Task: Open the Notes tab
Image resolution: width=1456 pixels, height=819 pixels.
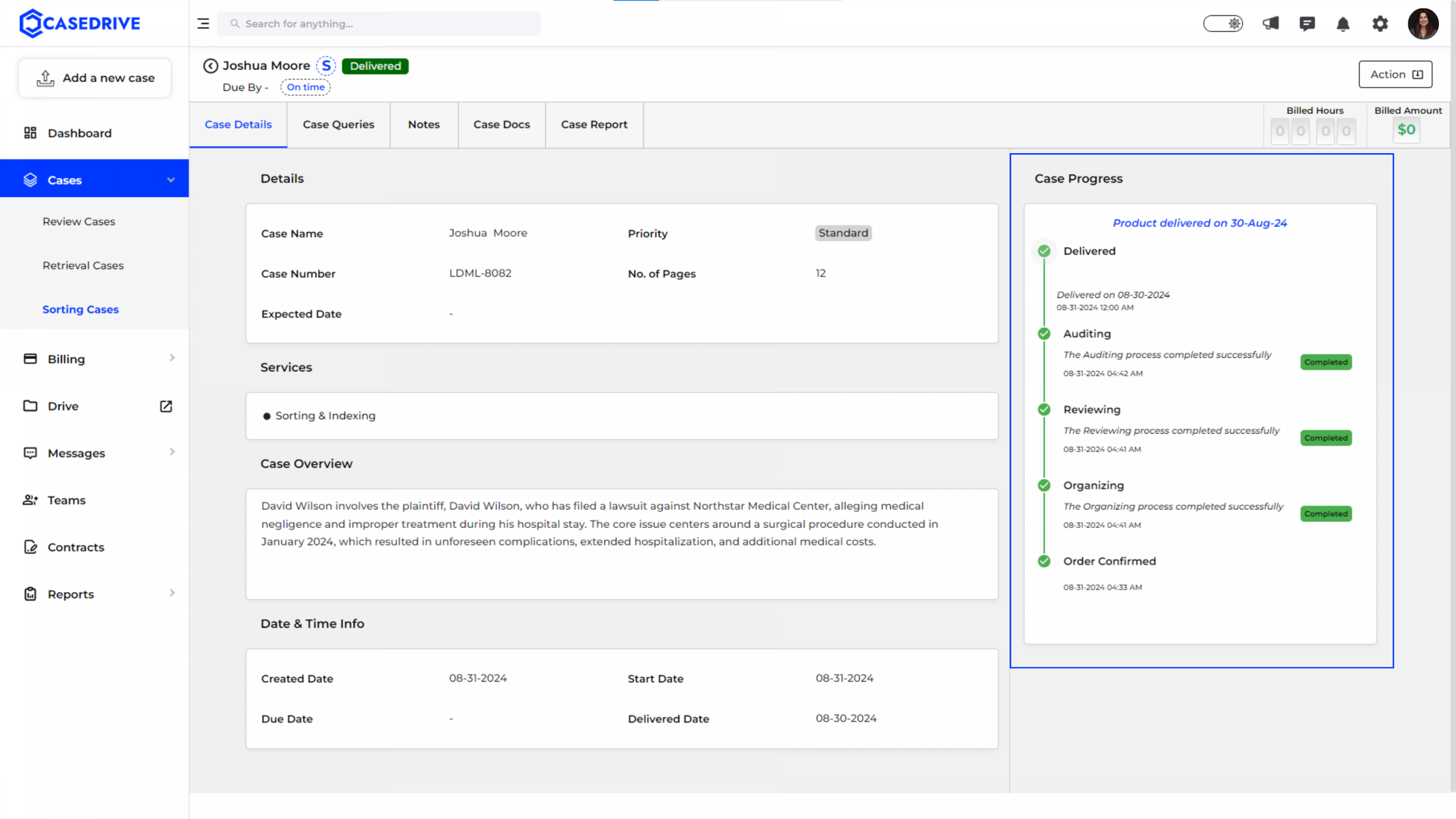Action: pos(424,124)
